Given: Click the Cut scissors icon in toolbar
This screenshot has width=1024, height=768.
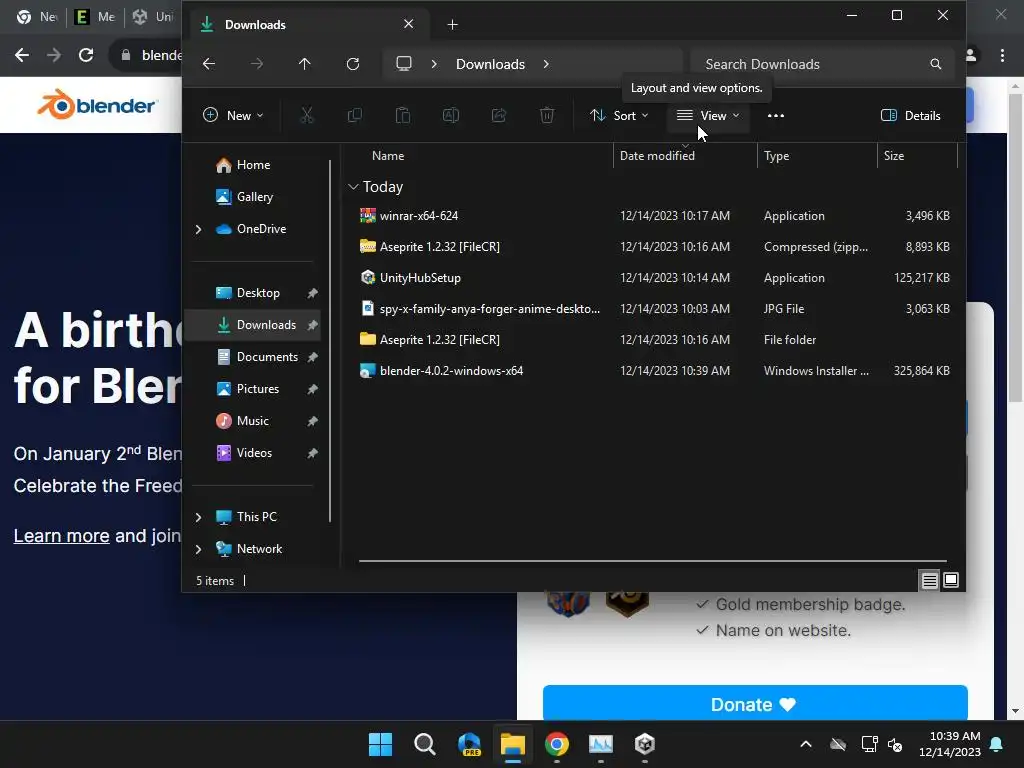Looking at the screenshot, I should (x=306, y=116).
